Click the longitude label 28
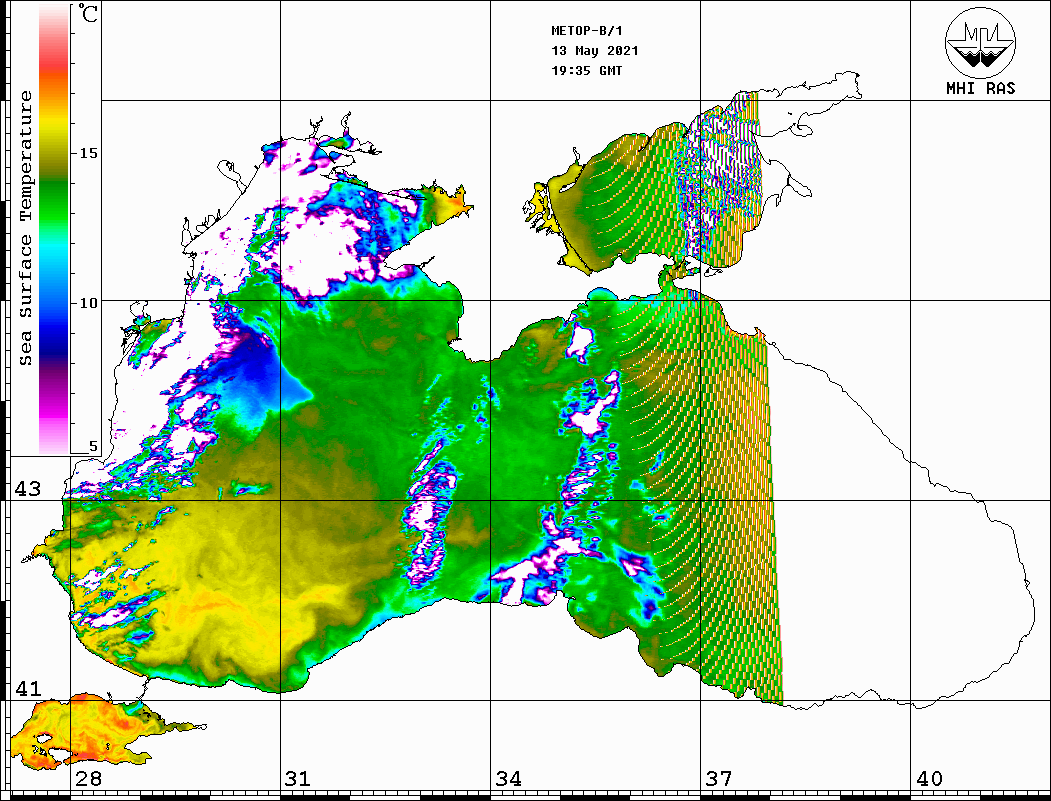 [x=88, y=778]
